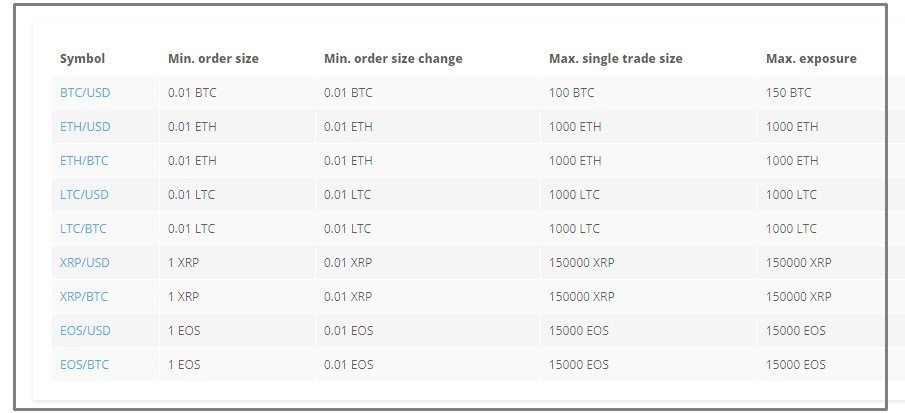The image size is (905, 413).
Task: Open the EOS/BTC symbol link
Action: point(84,365)
